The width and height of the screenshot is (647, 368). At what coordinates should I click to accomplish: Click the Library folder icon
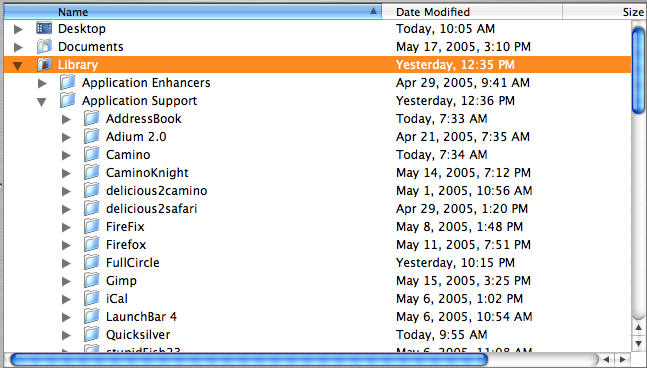coord(44,64)
